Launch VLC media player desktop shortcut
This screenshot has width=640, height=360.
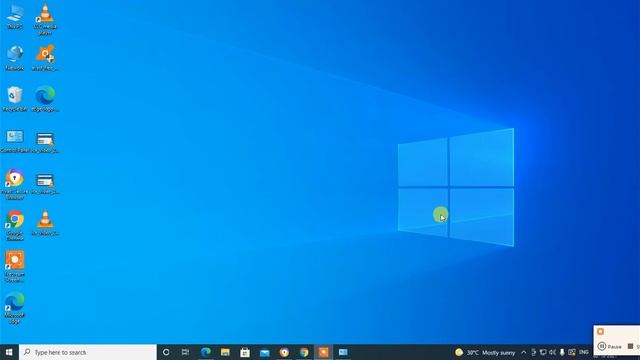[45, 18]
